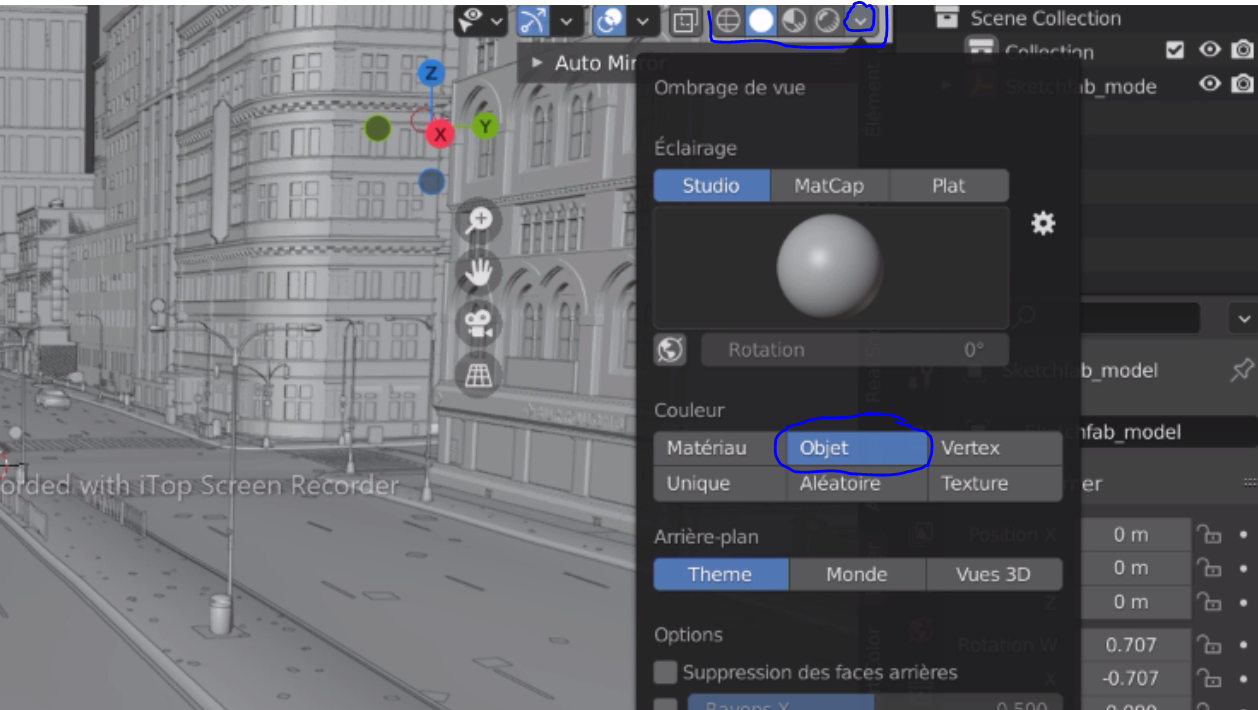Click the red X axis gizmo handle

pyautogui.click(x=440, y=134)
